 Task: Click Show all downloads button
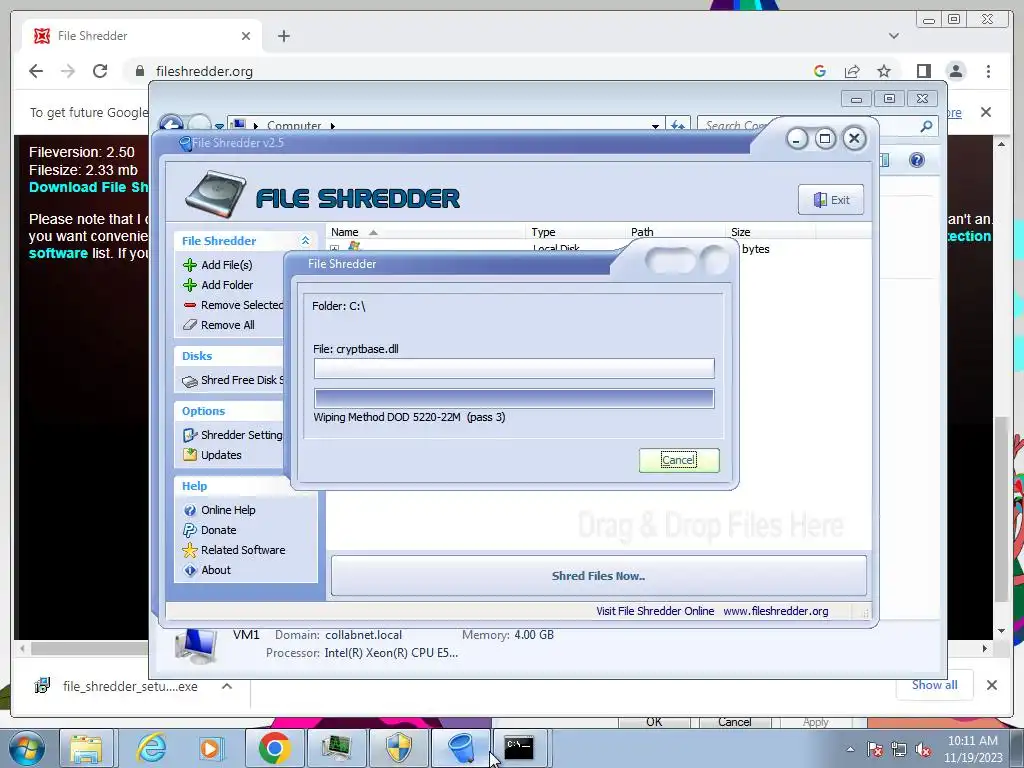935,685
